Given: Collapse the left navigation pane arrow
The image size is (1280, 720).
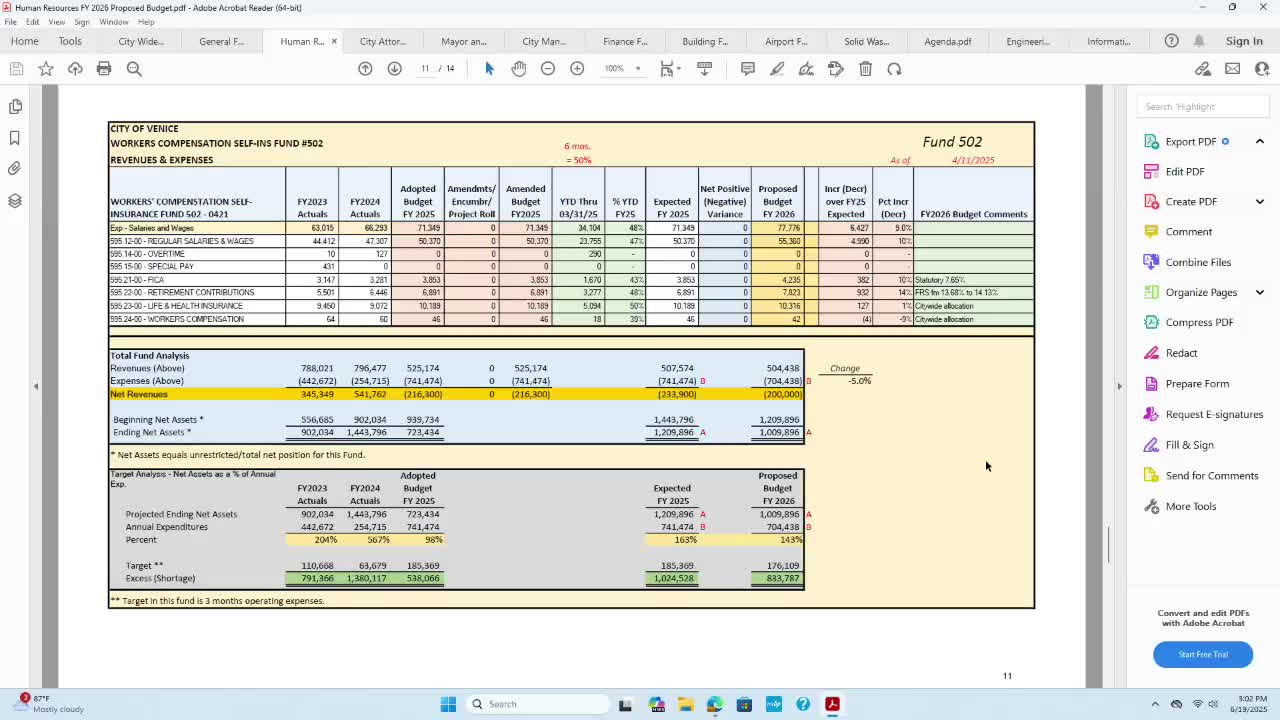Looking at the screenshot, I should coord(36,386).
